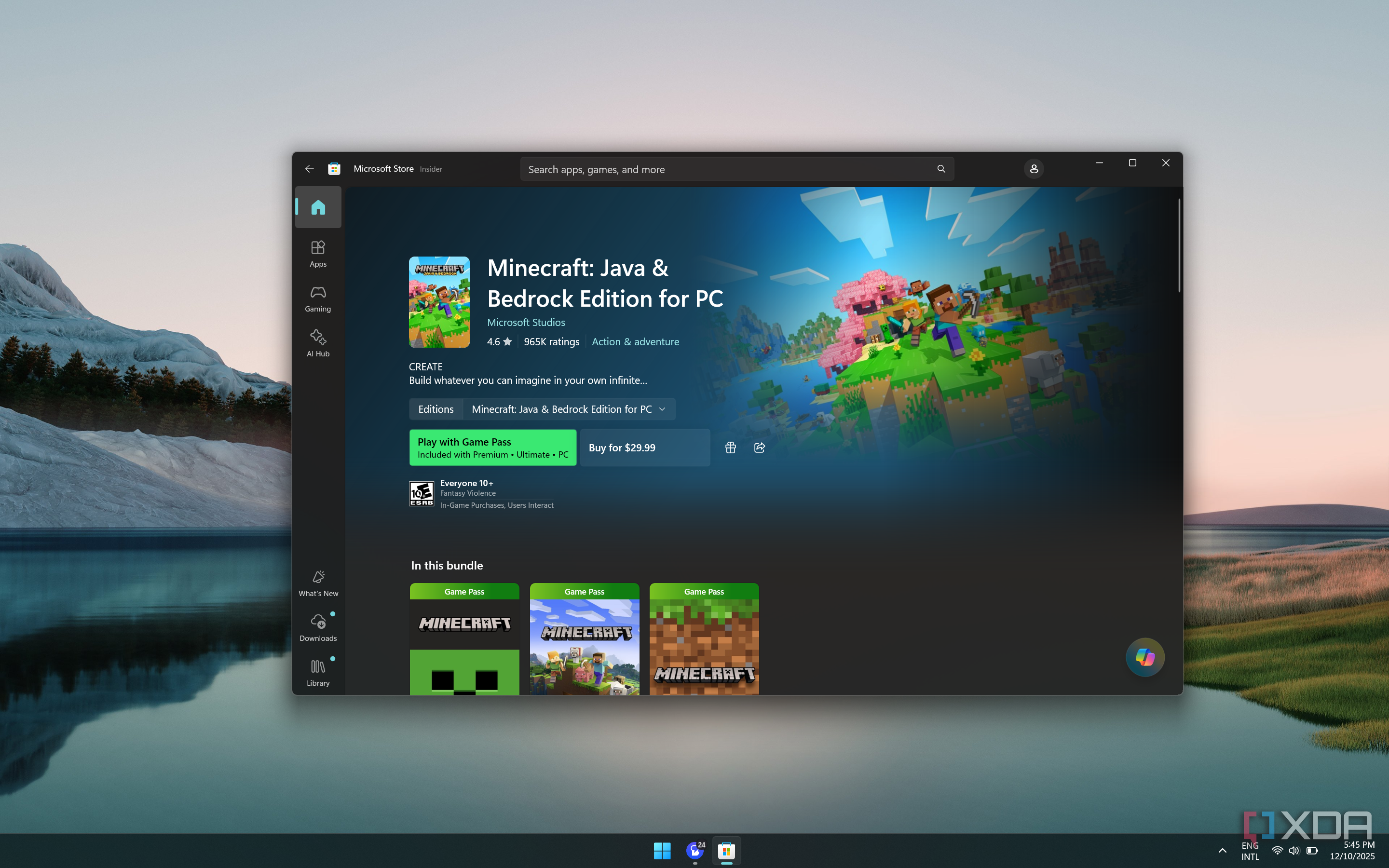Open the Home tab in sidebar
1389x868 pixels.
click(318, 207)
